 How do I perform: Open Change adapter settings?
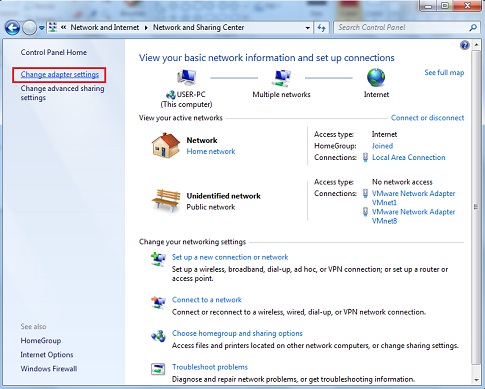coord(60,75)
